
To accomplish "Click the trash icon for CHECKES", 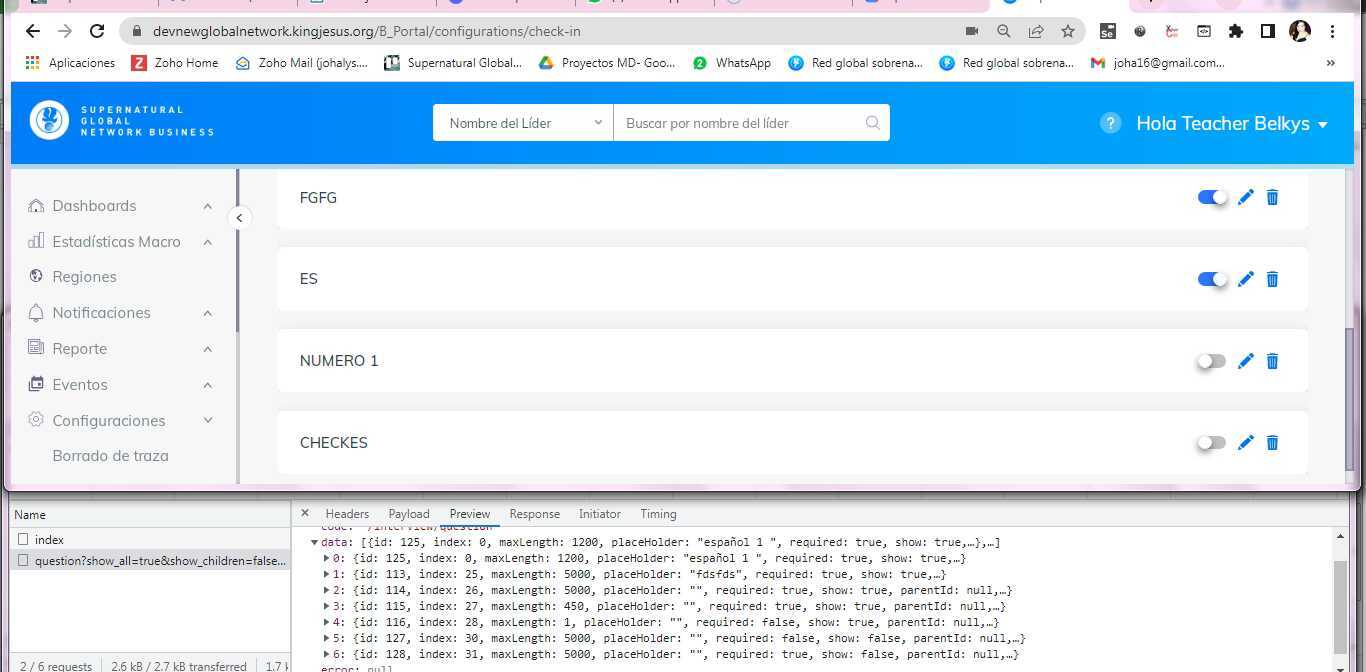I will (1272, 443).
